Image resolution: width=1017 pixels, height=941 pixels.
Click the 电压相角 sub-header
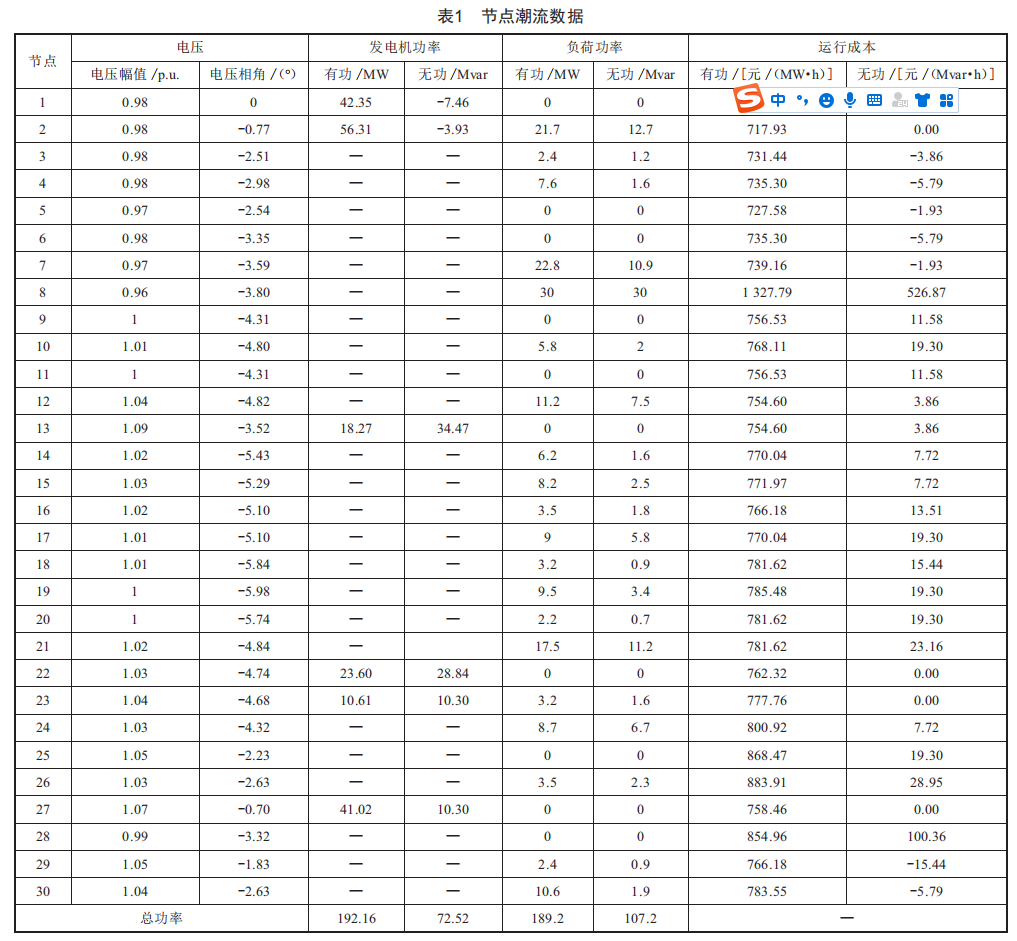coord(253,75)
